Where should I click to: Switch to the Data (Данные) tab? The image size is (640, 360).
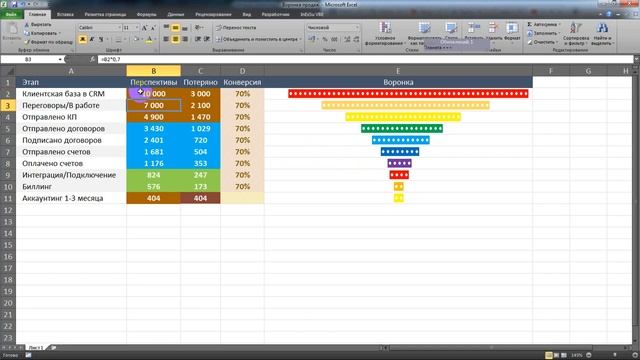tap(176, 14)
